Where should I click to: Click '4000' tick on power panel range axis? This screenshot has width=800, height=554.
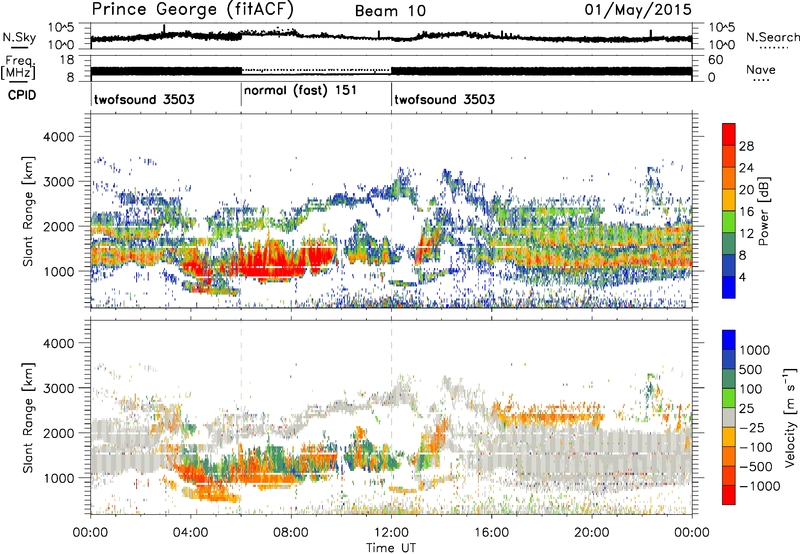click(x=61, y=137)
